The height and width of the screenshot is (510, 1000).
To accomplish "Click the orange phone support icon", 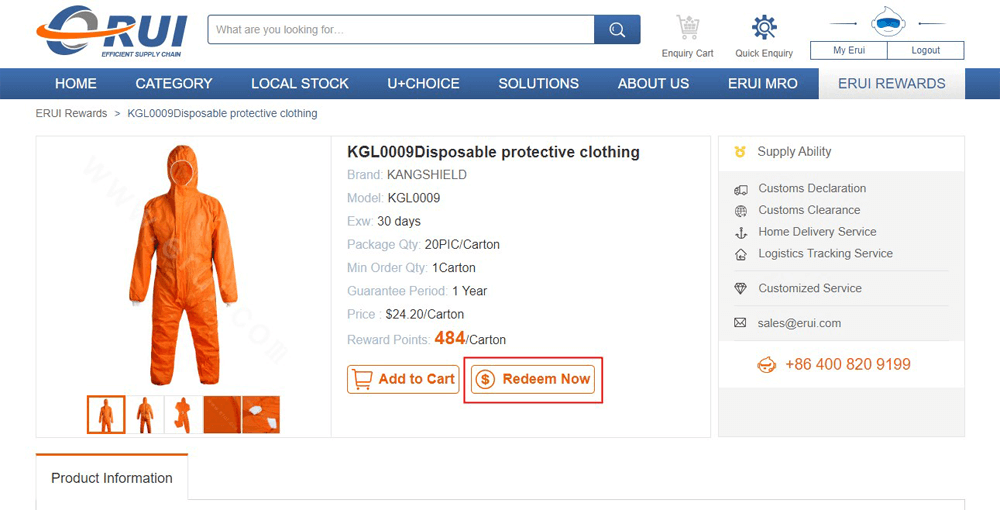I will click(x=766, y=365).
